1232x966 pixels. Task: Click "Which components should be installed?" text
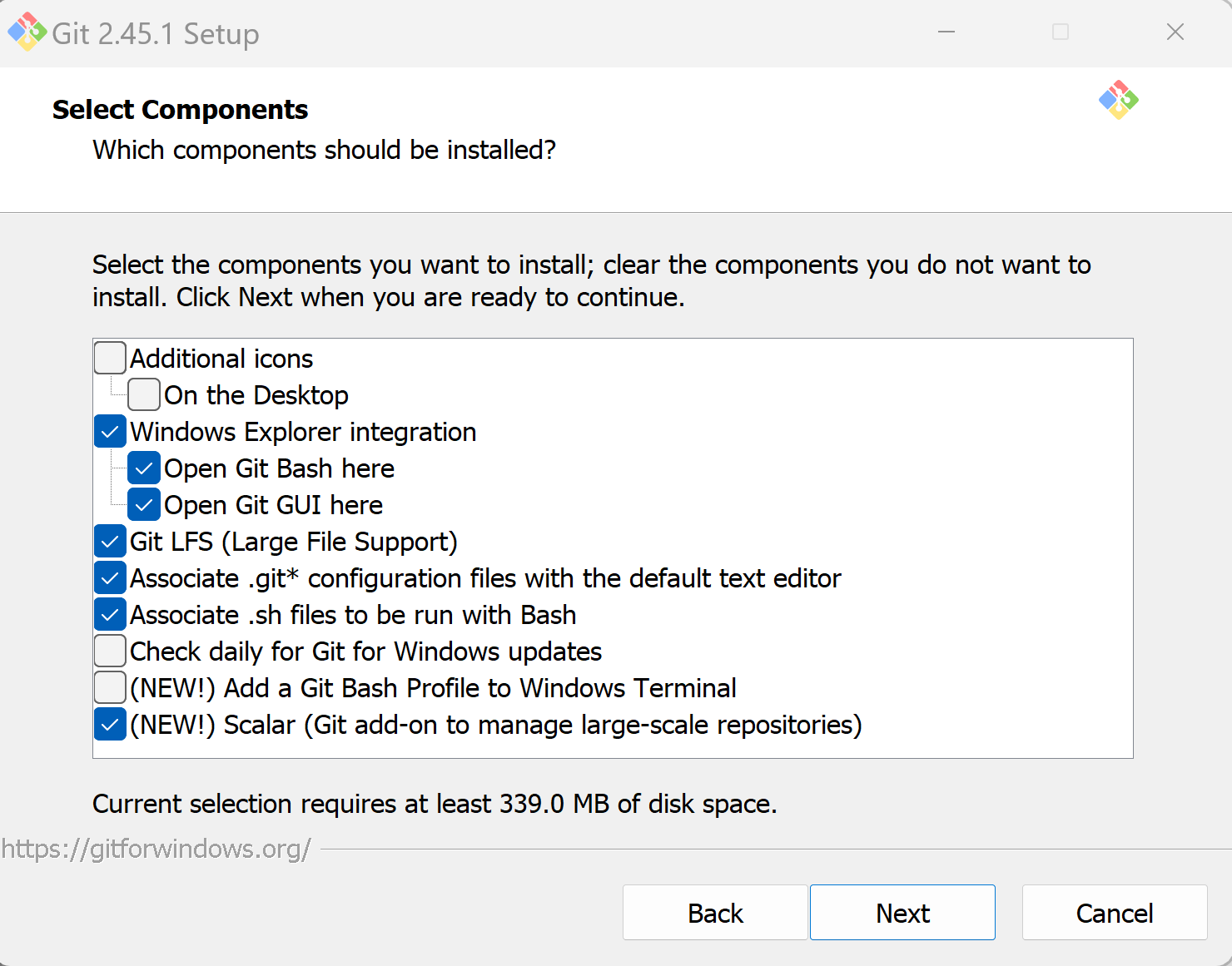click(x=324, y=150)
